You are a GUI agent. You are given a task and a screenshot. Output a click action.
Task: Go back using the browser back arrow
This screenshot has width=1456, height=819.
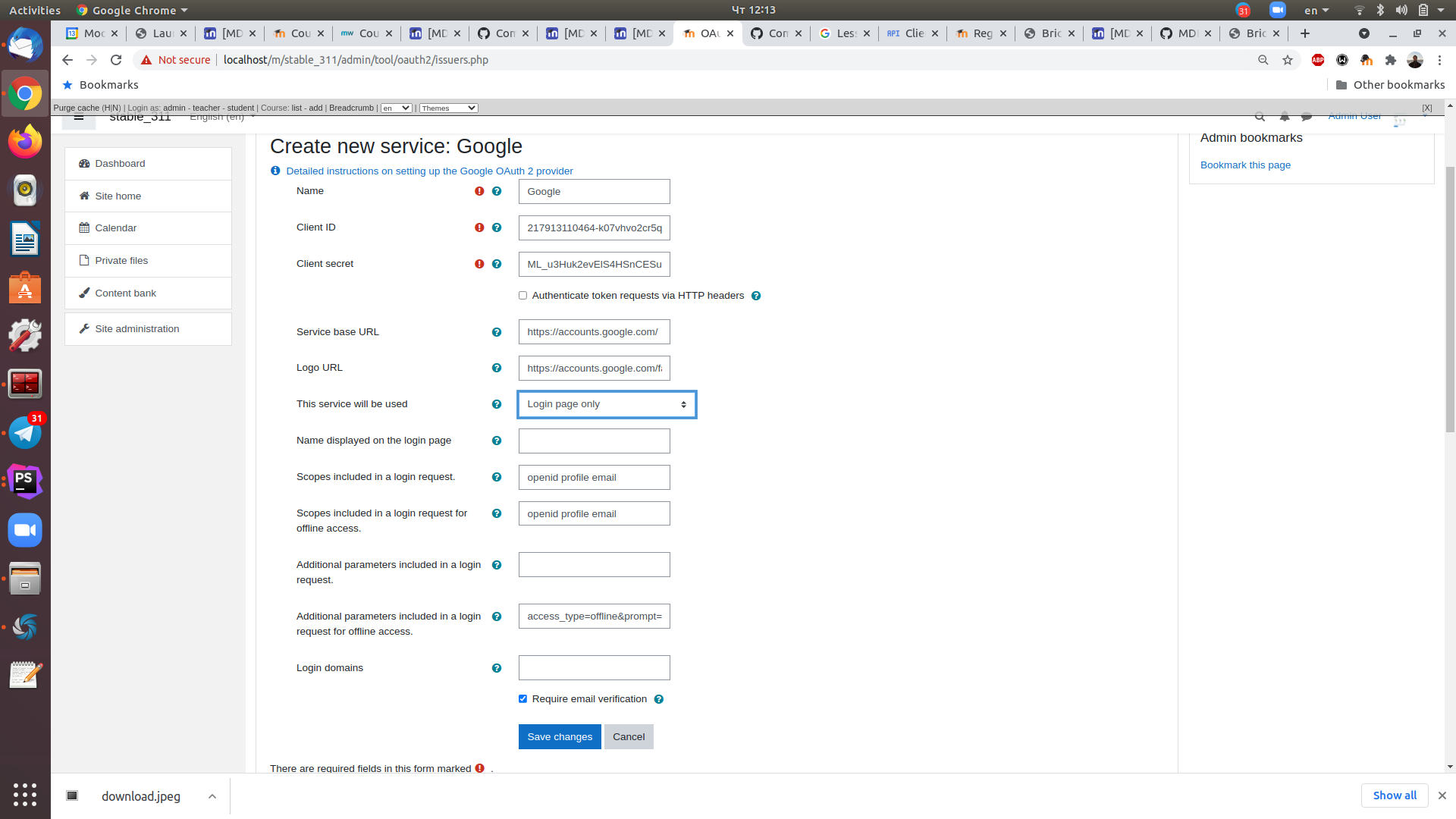67,60
